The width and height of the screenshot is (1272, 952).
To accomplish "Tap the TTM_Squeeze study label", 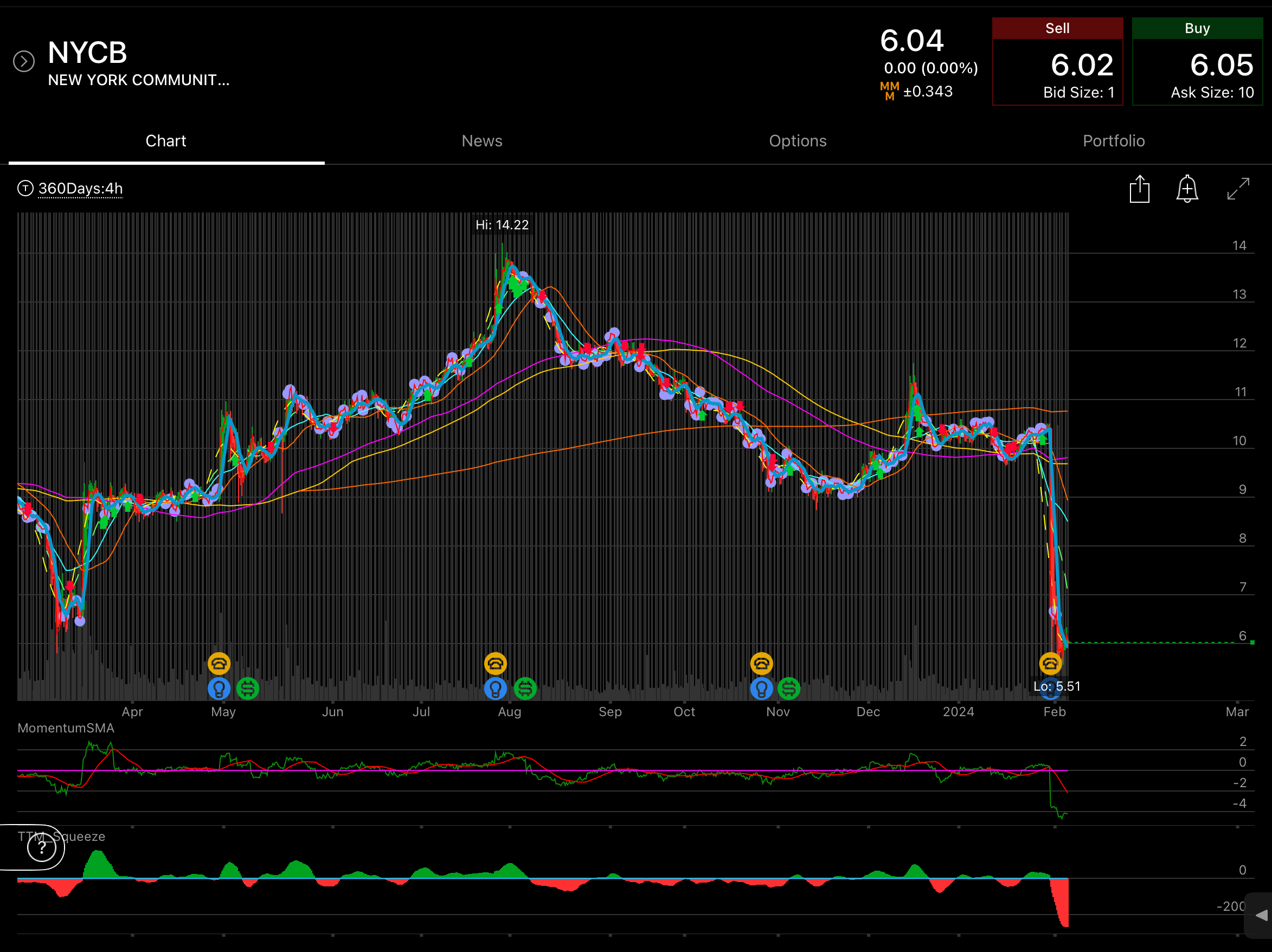I will 61,837.
